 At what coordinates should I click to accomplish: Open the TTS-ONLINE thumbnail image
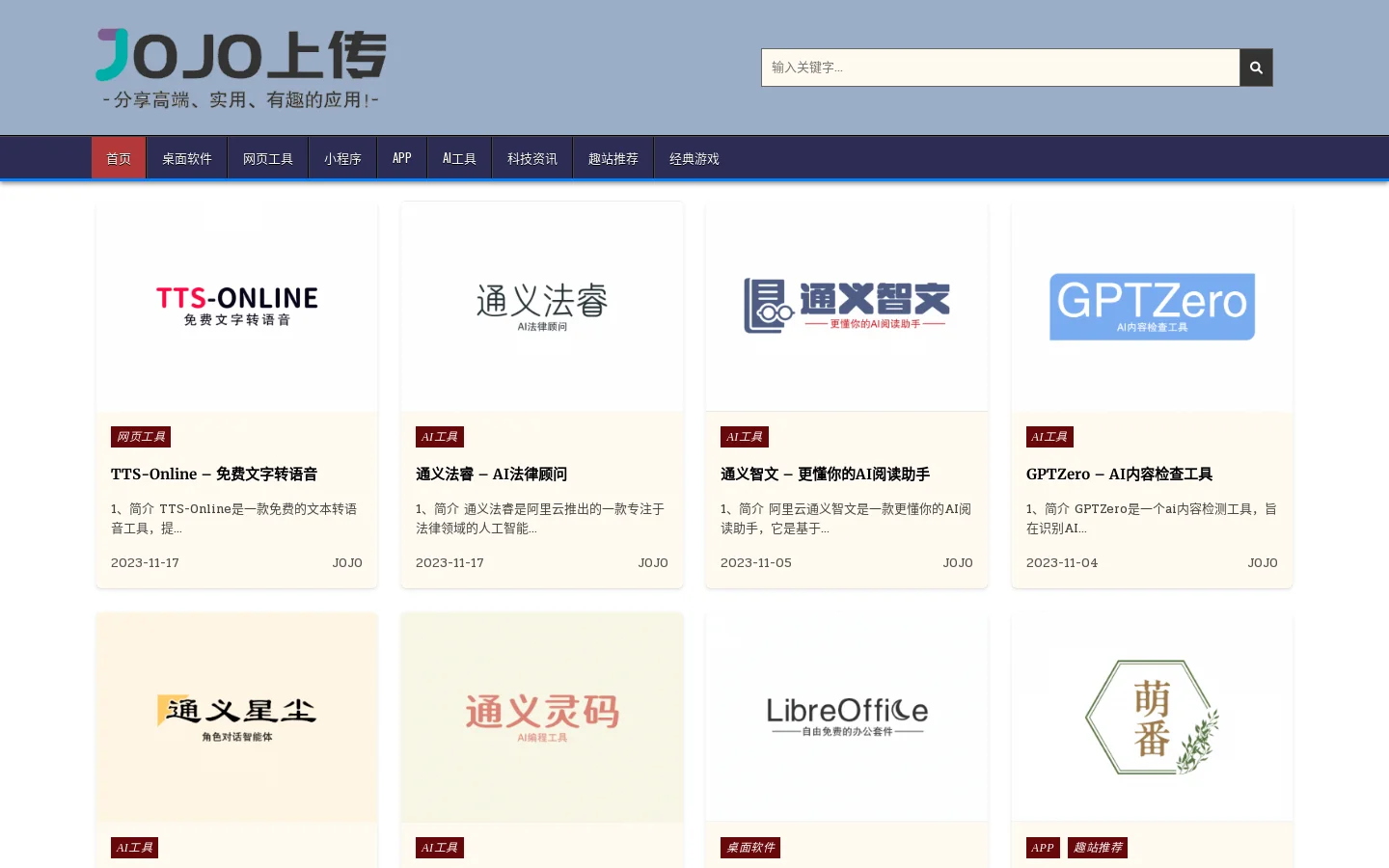(x=237, y=307)
